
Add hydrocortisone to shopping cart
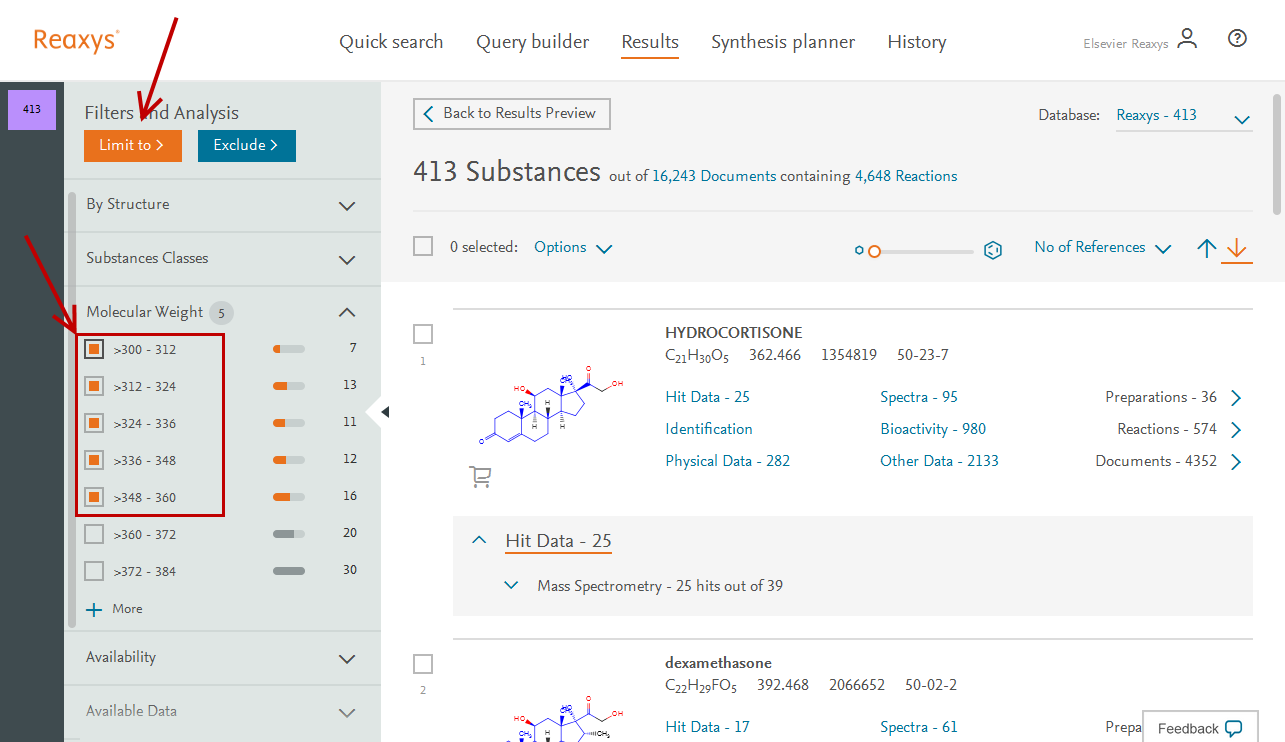coord(480,477)
